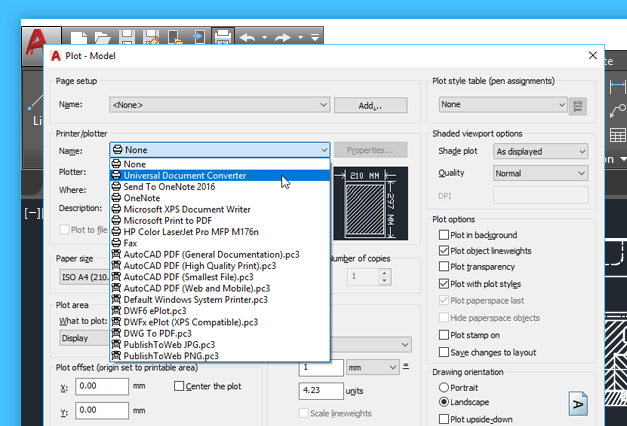
Task: Click the X plot offset input field
Action: click(102, 385)
